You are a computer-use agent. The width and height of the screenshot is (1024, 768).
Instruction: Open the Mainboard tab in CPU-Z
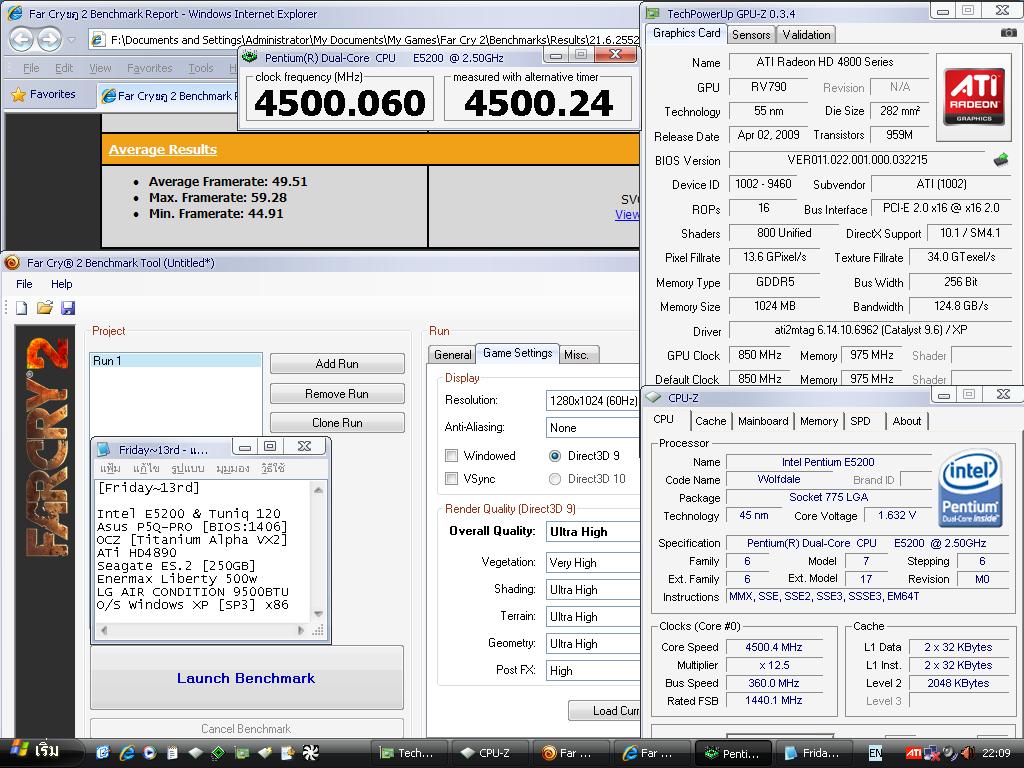[763, 421]
